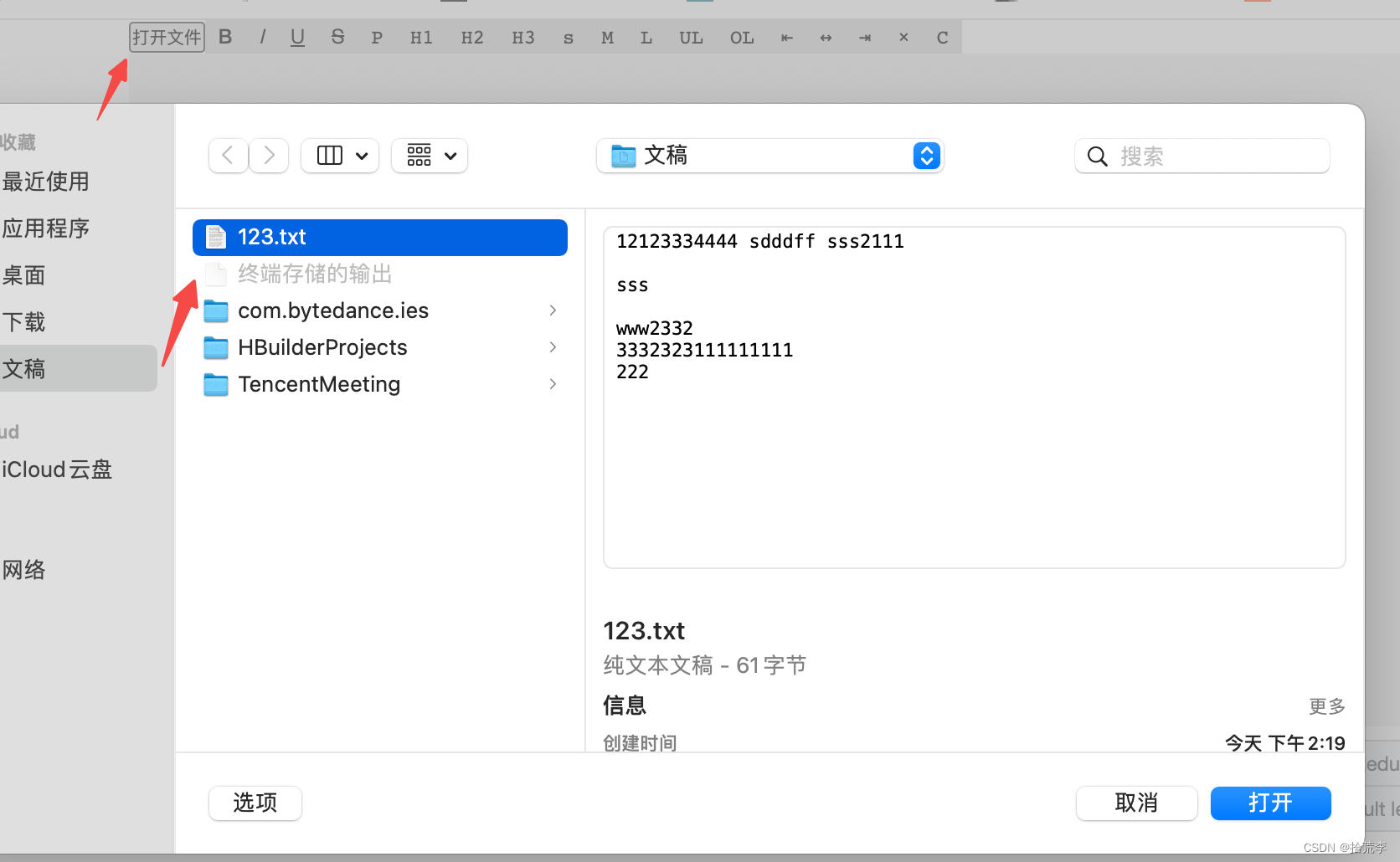The width and height of the screenshot is (1400, 862).
Task: Insert an ordered list with OL icon
Action: click(742, 37)
